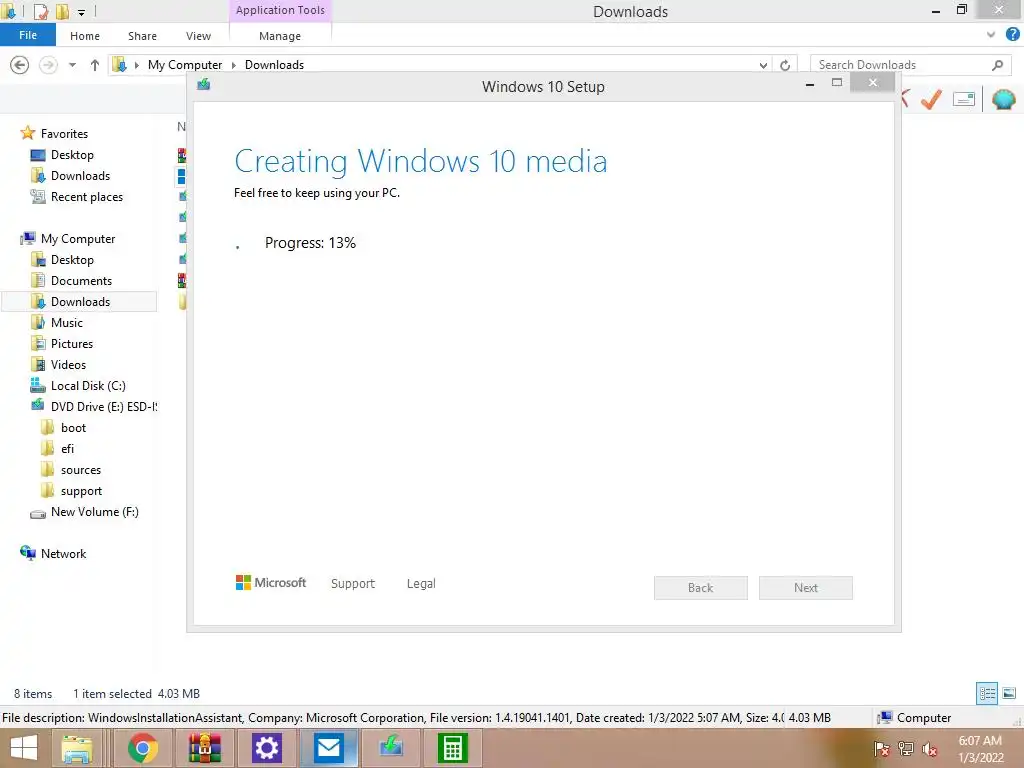
Task: Open WinRAR from the taskbar
Action: click(x=204, y=748)
